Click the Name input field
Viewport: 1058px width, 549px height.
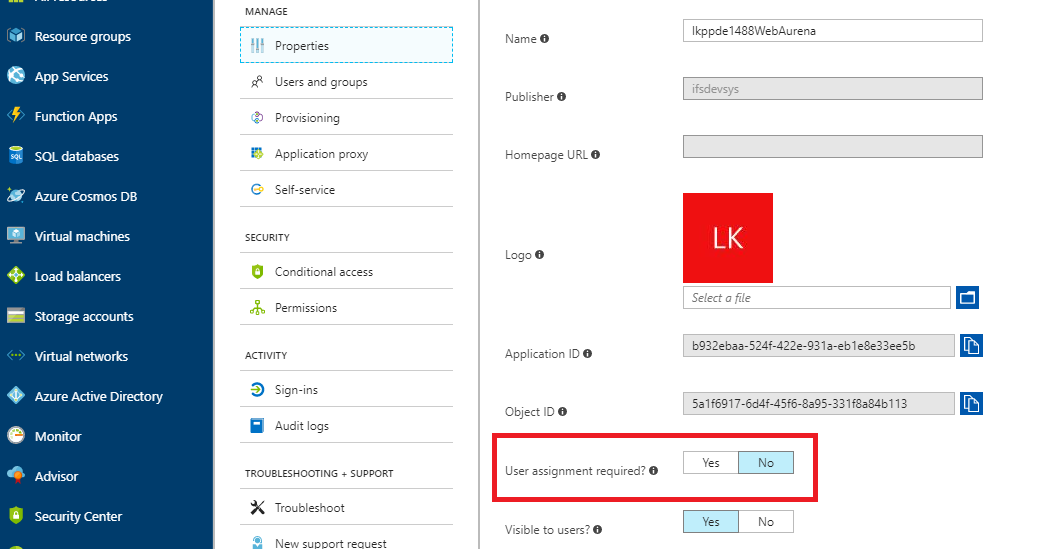[833, 30]
